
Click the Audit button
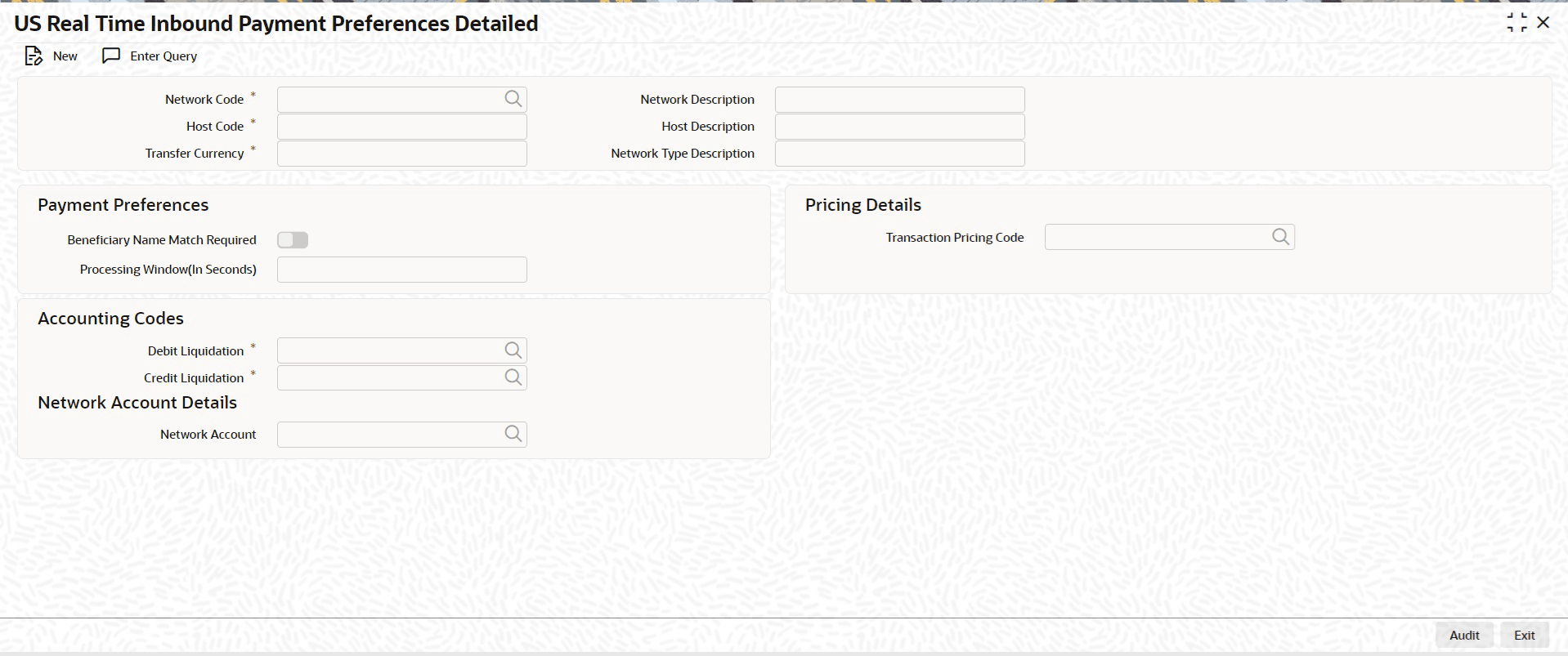point(1464,635)
